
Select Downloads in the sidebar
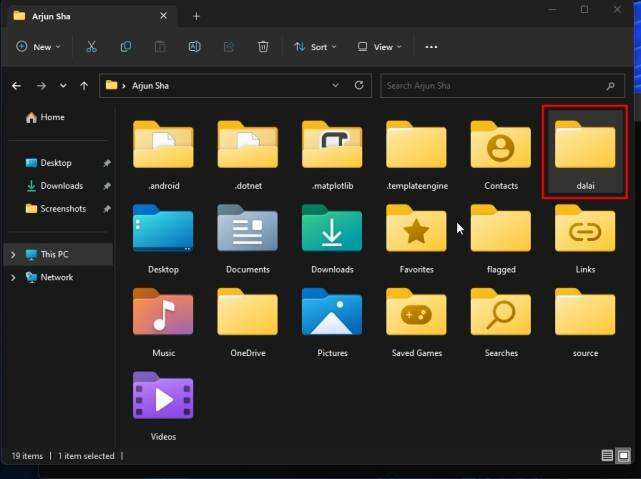click(x=61, y=186)
